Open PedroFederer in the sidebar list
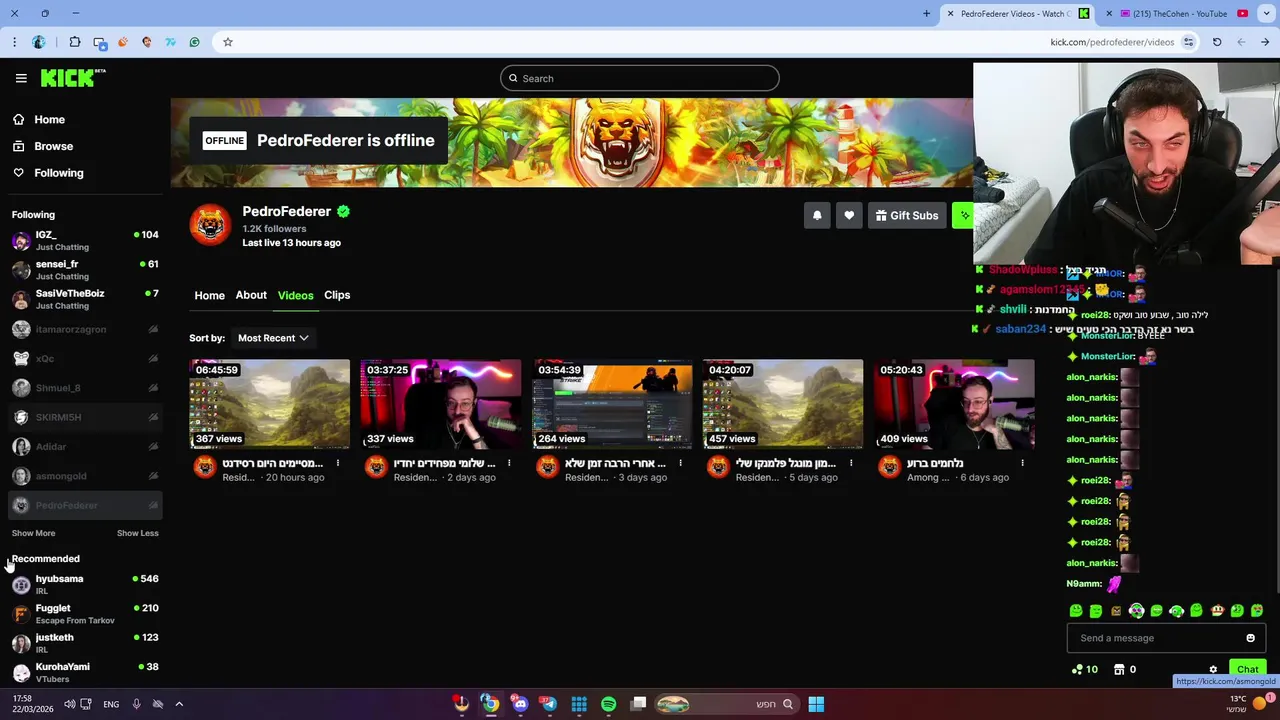Image resolution: width=1280 pixels, height=720 pixels. point(85,505)
